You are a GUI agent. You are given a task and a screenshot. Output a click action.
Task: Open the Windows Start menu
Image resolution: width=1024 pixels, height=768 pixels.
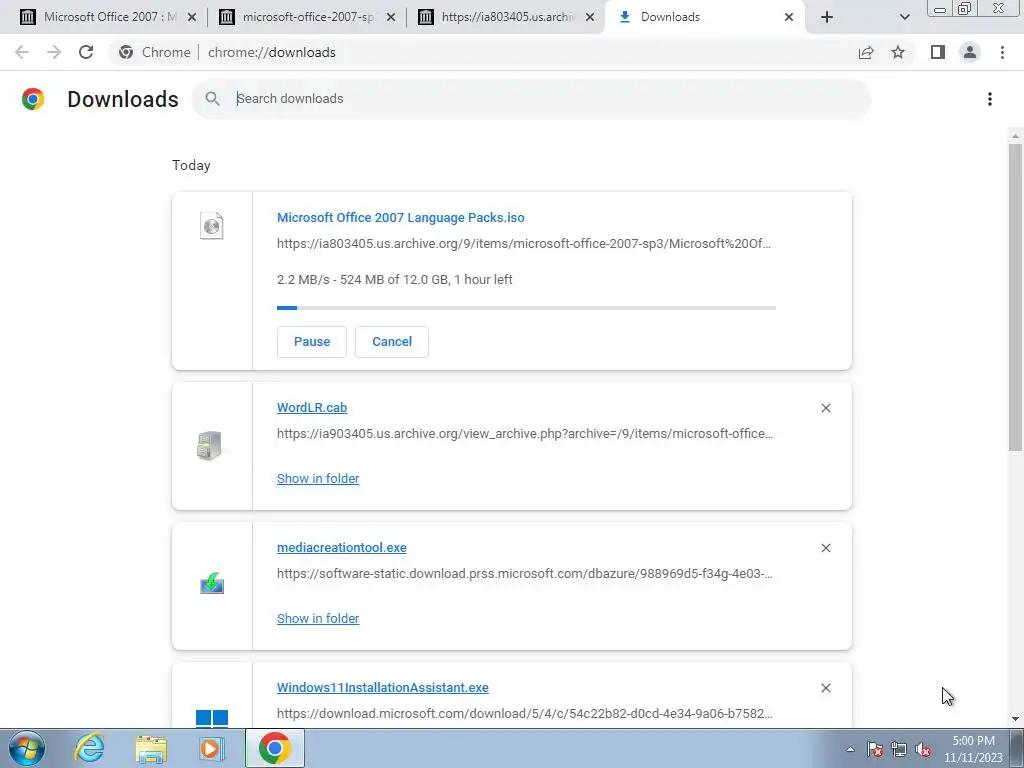click(x=27, y=748)
